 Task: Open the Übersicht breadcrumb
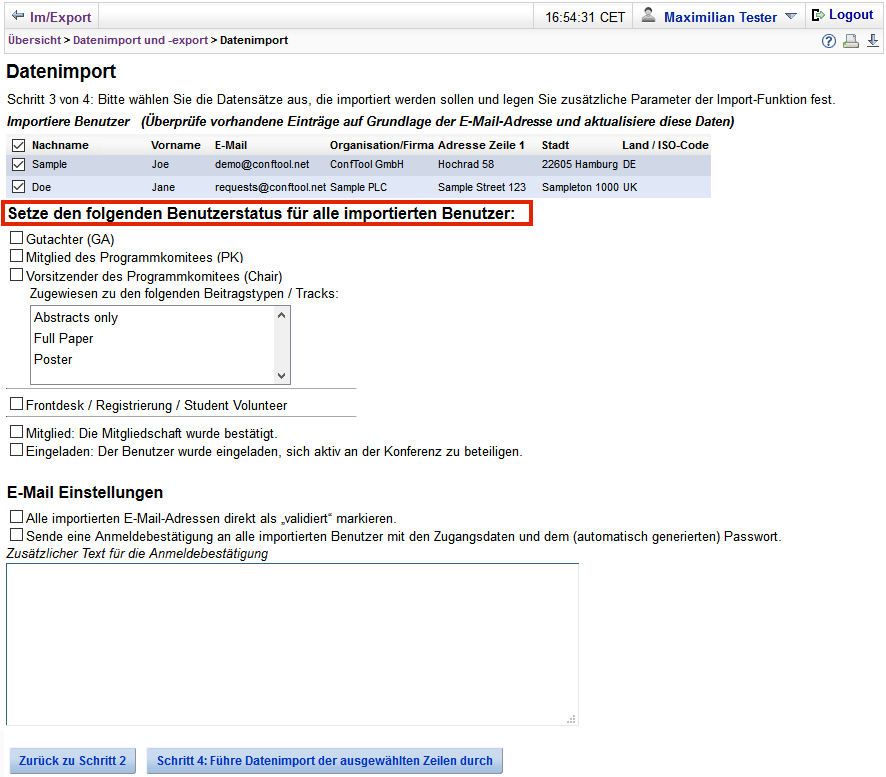[x=34, y=40]
